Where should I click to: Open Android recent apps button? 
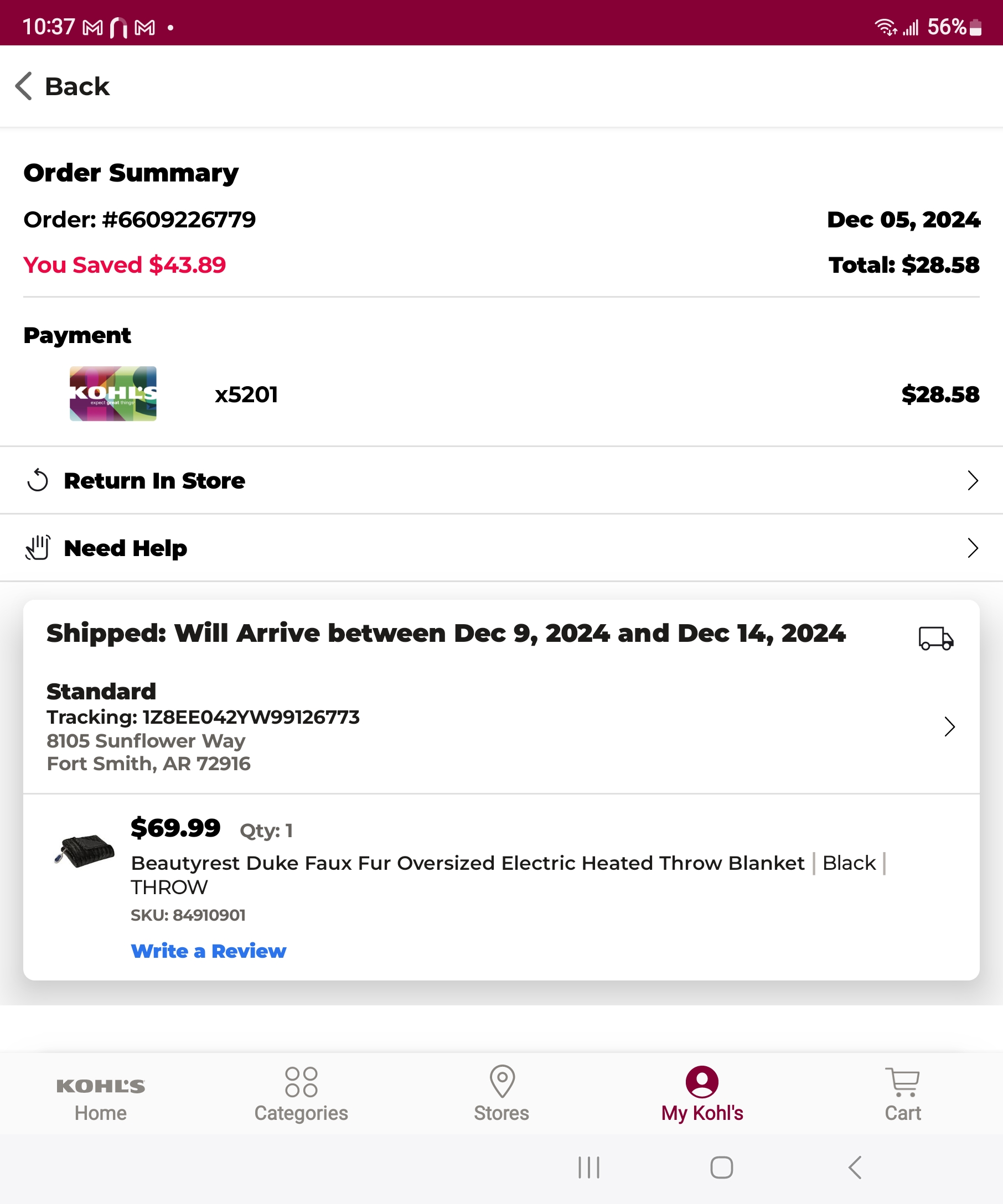(x=589, y=1167)
